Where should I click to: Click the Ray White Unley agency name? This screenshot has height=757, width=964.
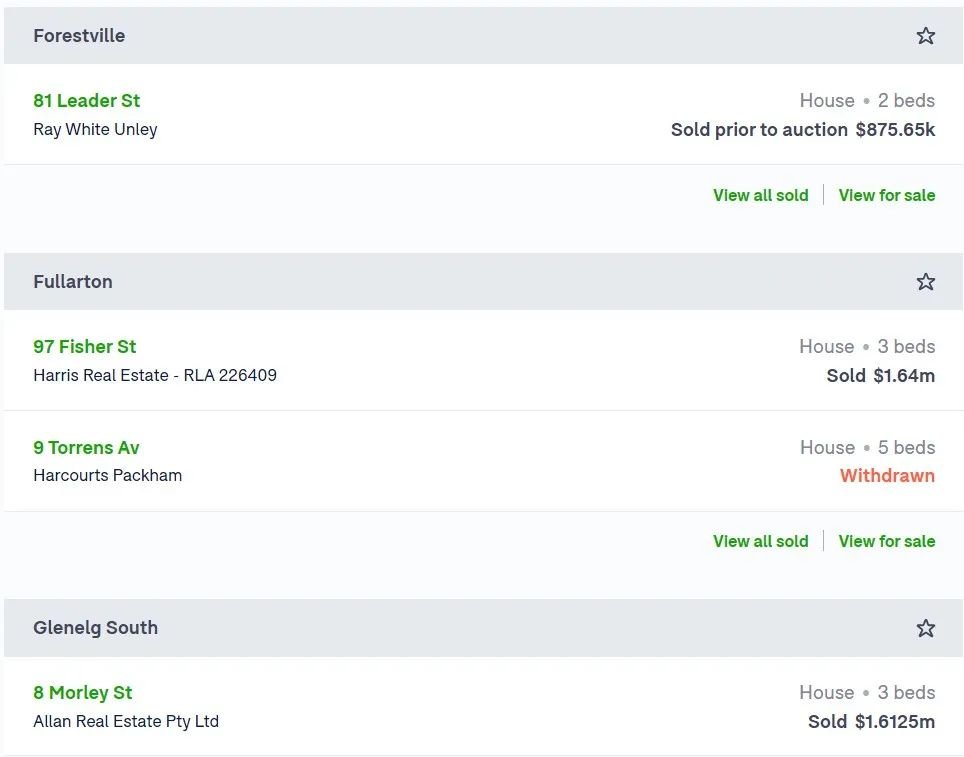[x=95, y=129]
